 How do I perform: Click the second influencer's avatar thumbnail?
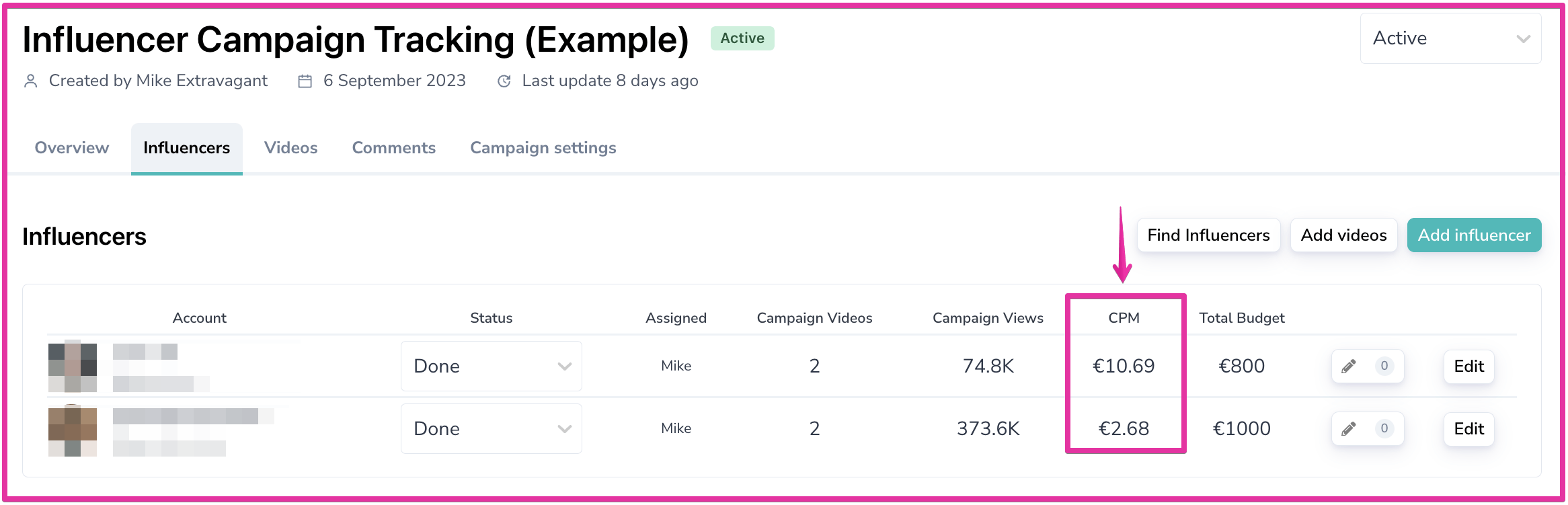pos(73,431)
